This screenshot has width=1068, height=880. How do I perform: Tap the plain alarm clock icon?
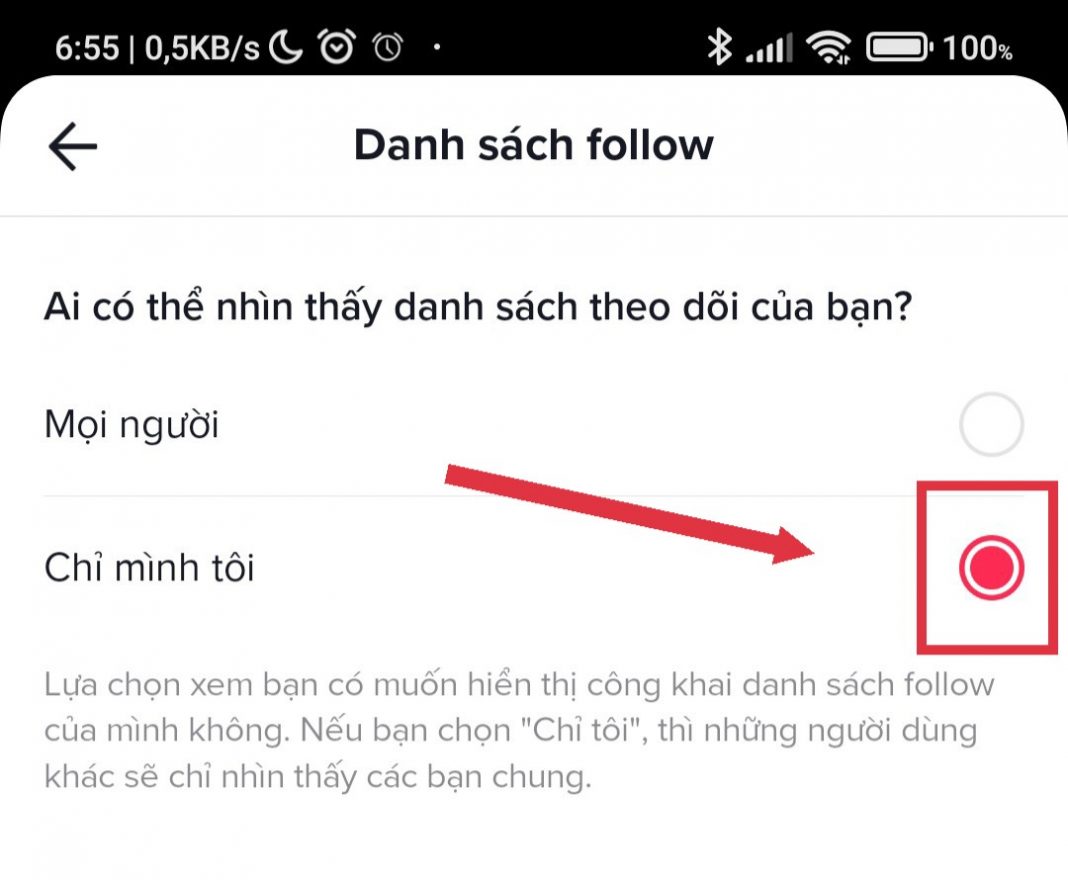coord(388,48)
